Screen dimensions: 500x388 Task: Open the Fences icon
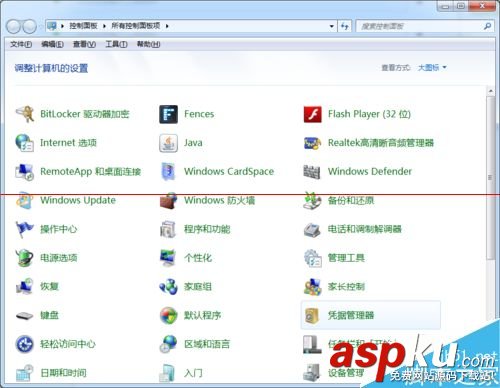click(169, 114)
